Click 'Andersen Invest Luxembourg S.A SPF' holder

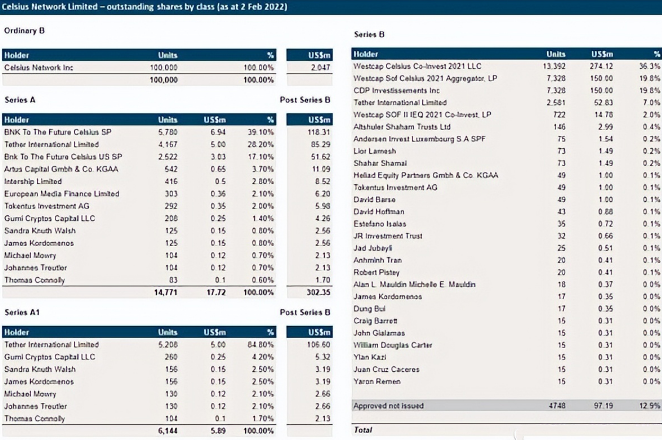419,139
